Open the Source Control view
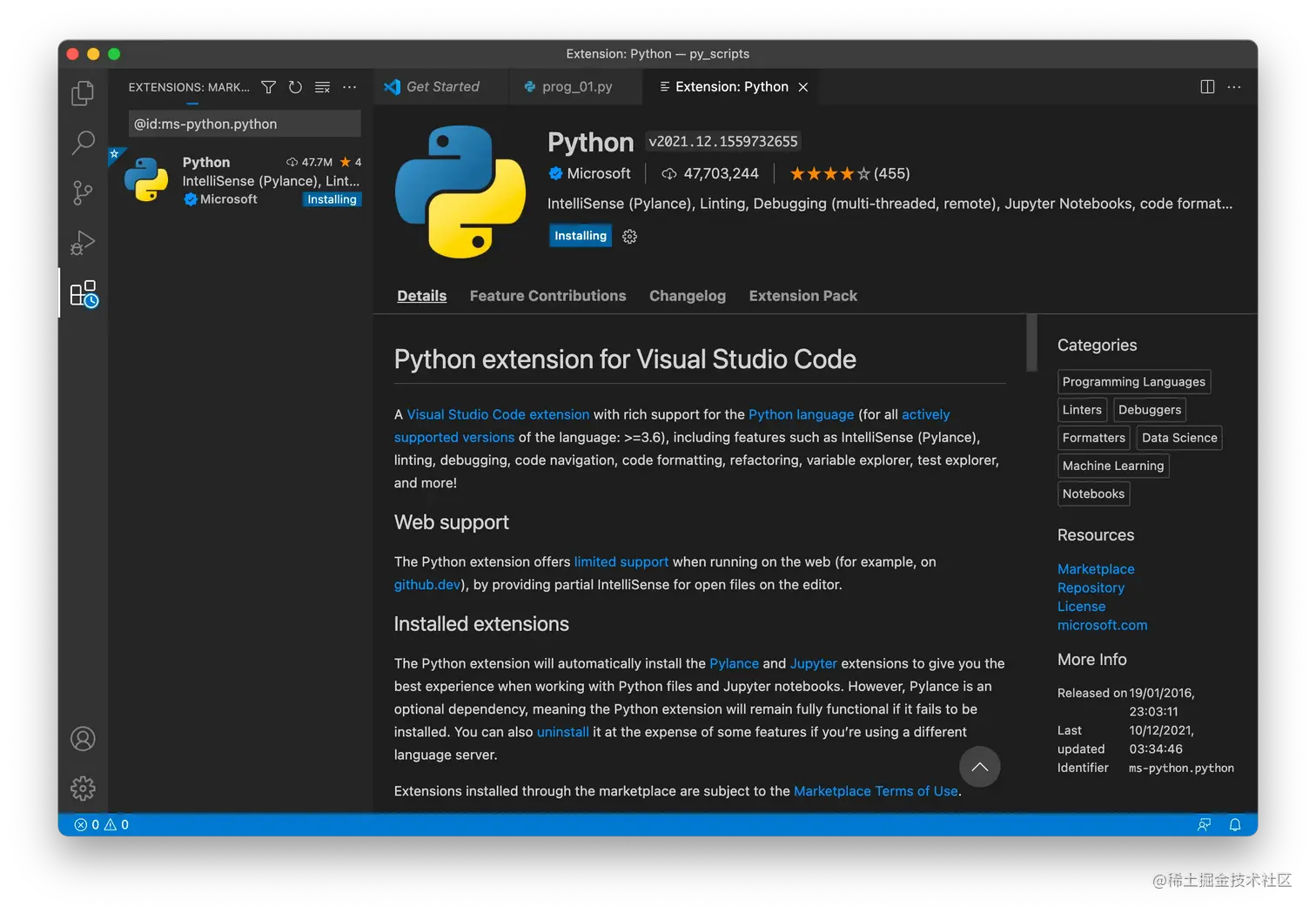 pos(83,192)
